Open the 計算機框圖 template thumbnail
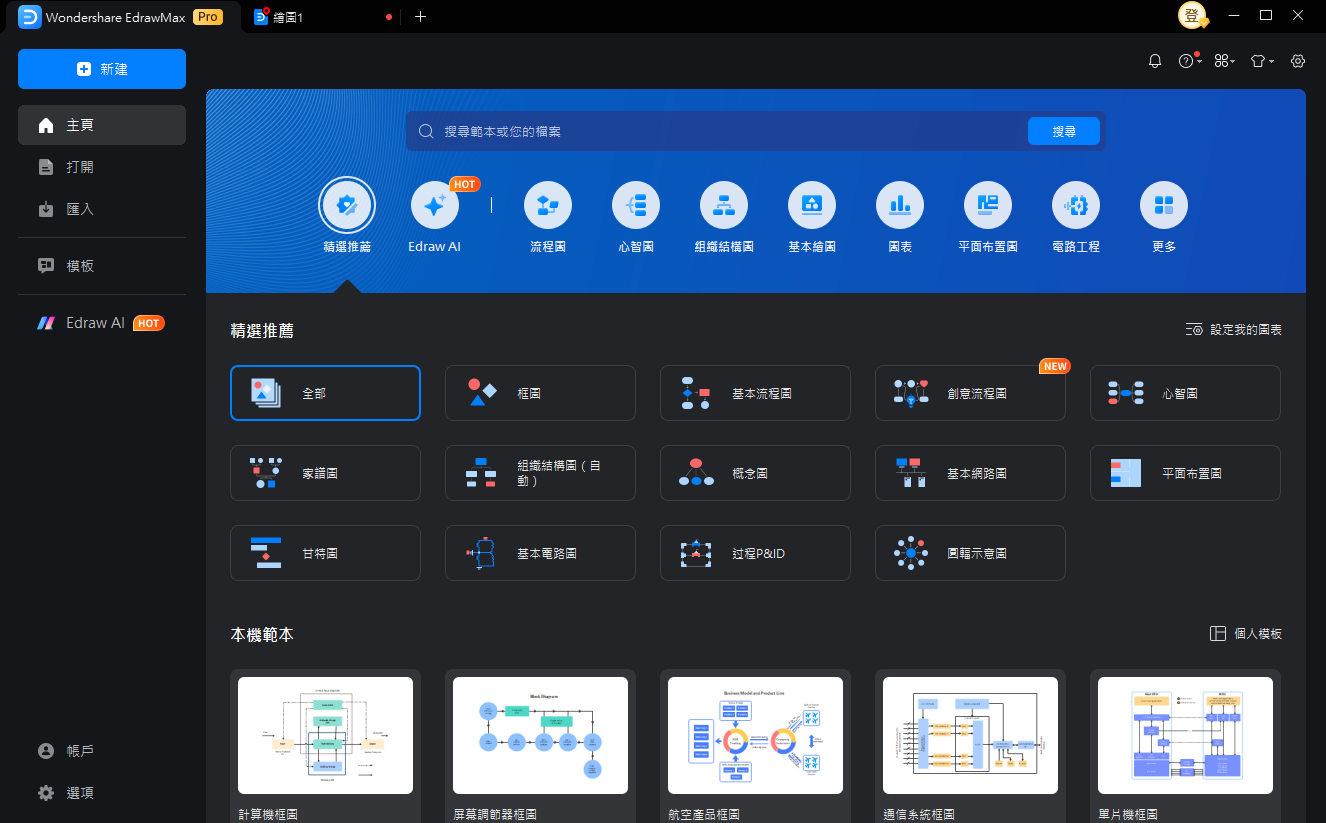1326x823 pixels. point(325,735)
